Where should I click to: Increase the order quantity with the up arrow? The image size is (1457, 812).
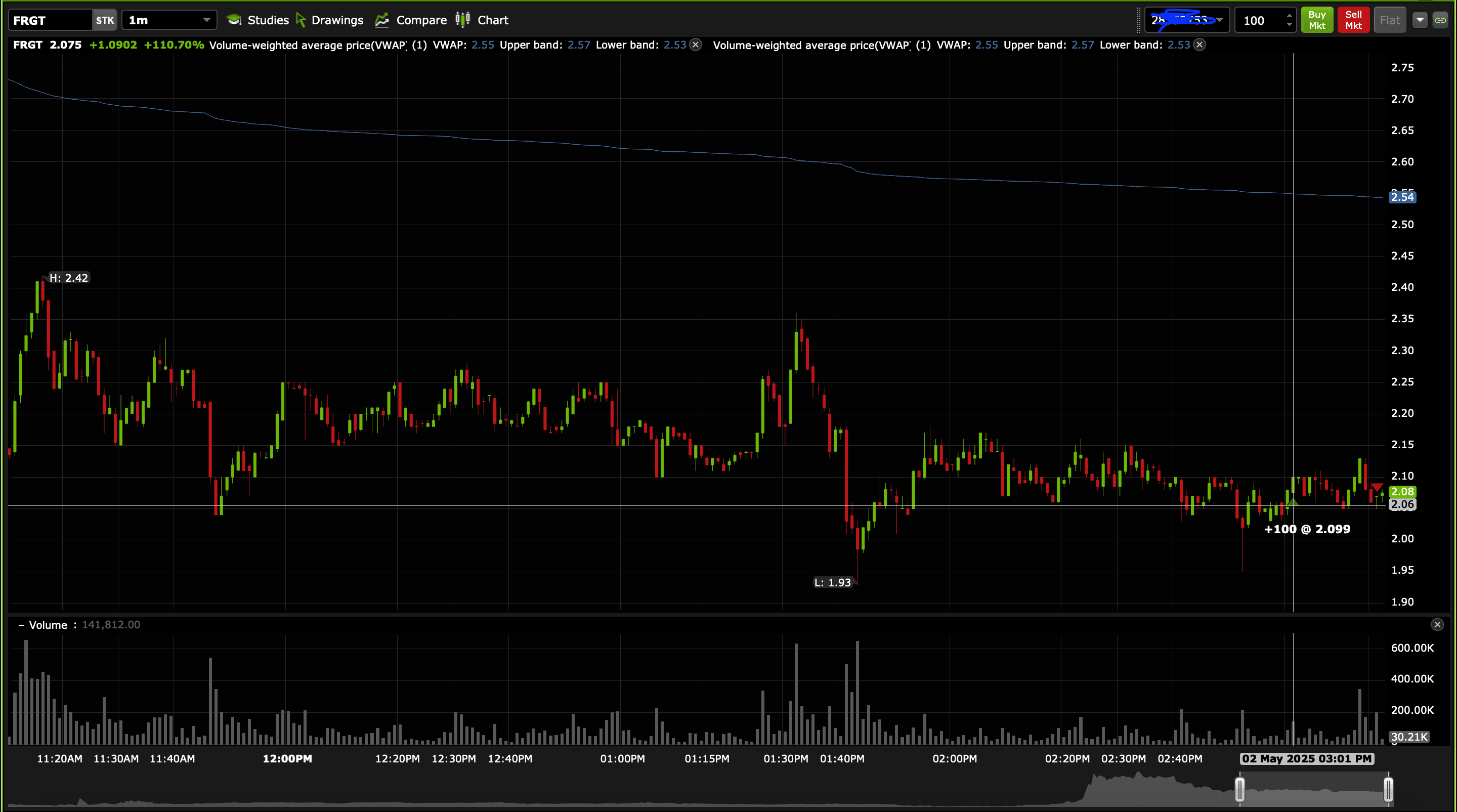click(x=1289, y=16)
